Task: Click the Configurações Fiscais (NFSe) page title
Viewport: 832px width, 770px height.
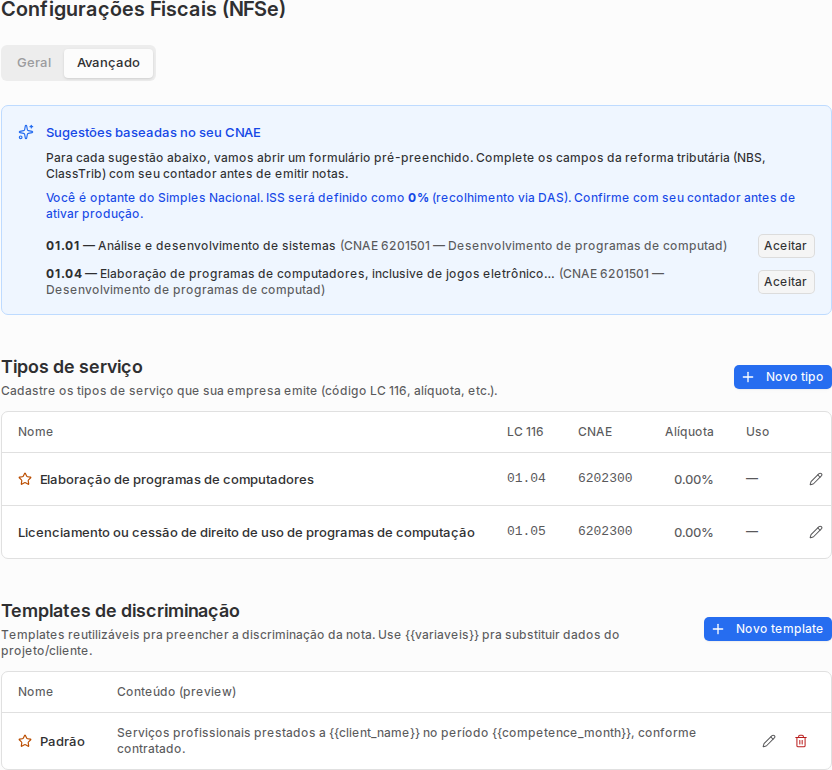Action: [x=143, y=9]
